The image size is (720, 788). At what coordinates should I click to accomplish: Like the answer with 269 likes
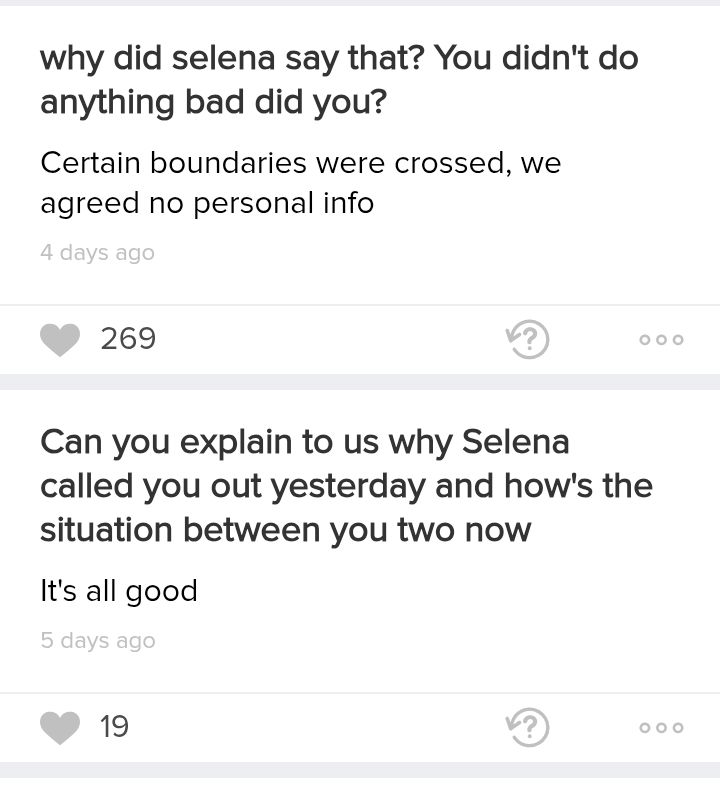(60, 340)
